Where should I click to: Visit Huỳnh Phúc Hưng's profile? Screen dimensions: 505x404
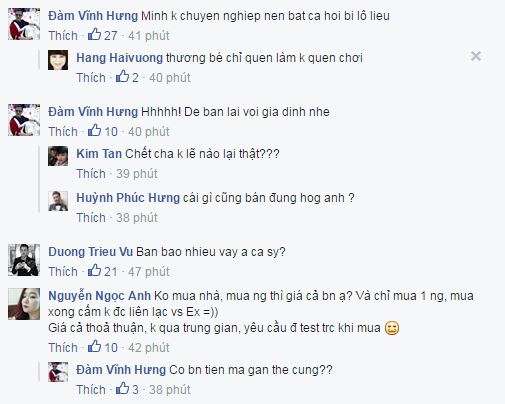click(x=128, y=198)
